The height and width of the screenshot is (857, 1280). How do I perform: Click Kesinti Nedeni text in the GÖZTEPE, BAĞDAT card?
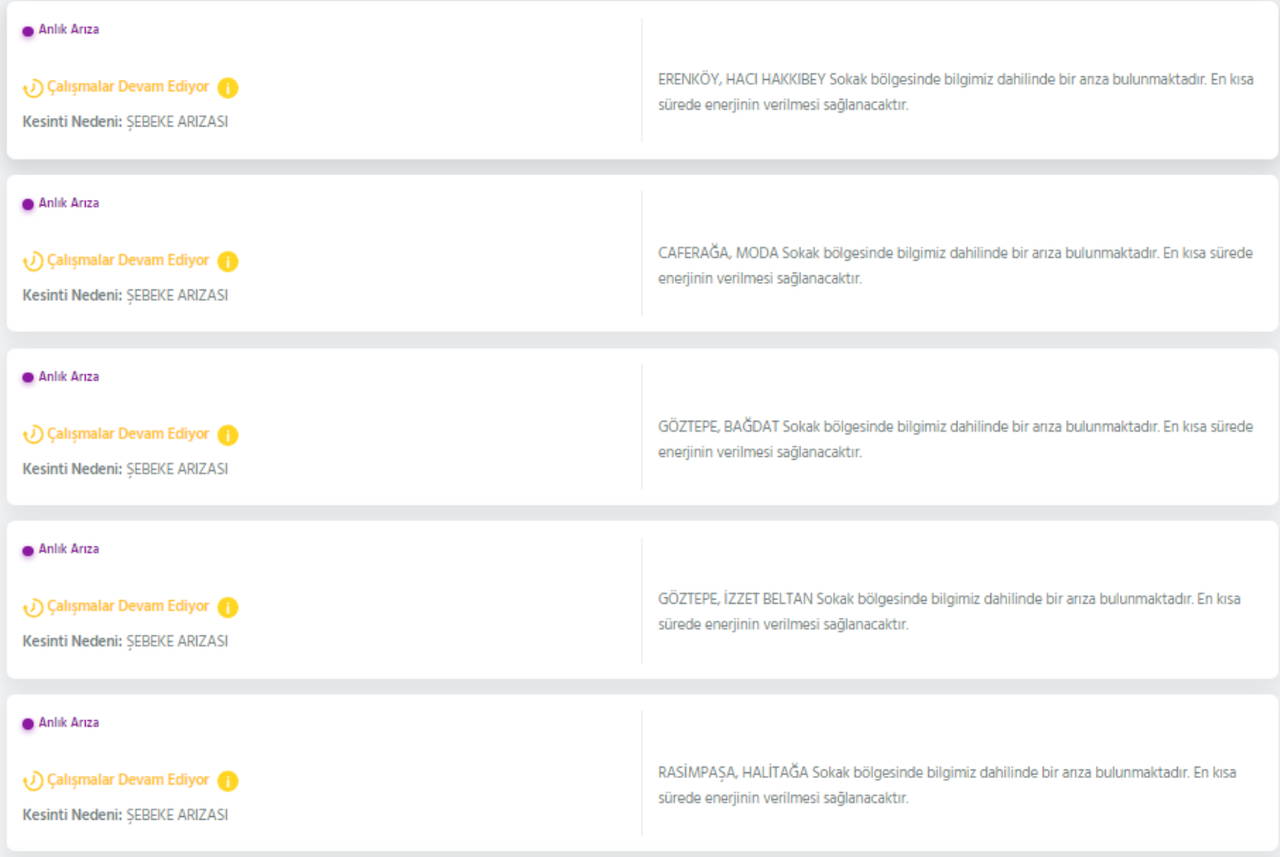coord(125,469)
